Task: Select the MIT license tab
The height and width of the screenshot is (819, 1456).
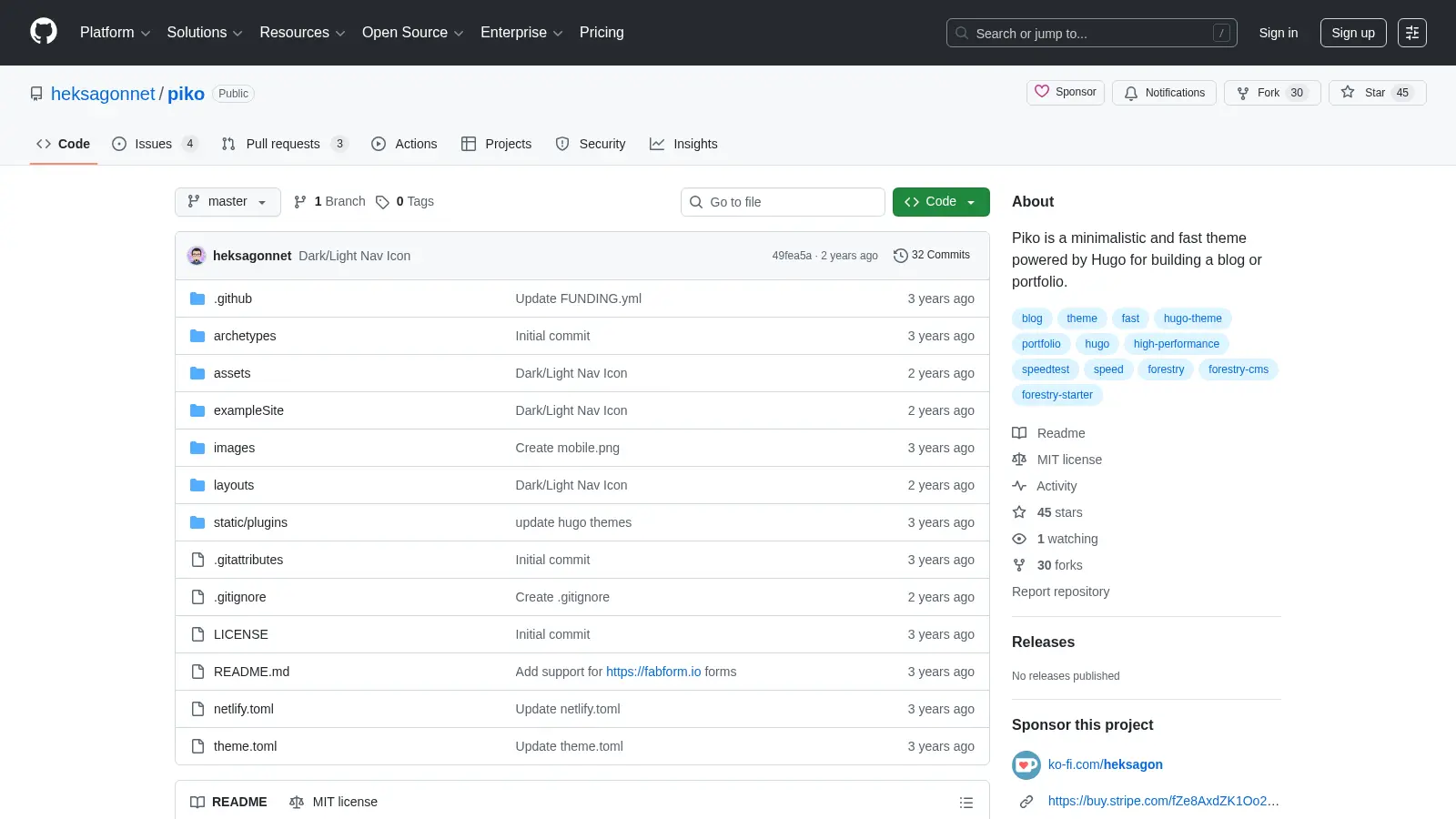Action: [333, 803]
